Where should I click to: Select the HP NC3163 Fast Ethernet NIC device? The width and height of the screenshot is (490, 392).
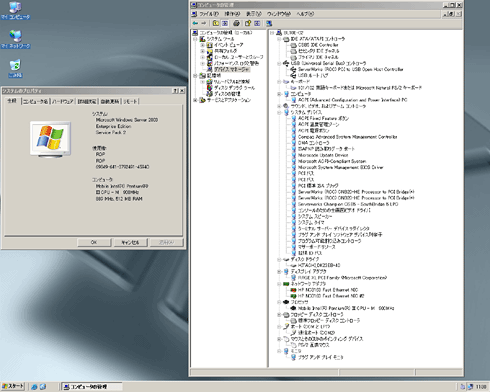tap(328, 290)
